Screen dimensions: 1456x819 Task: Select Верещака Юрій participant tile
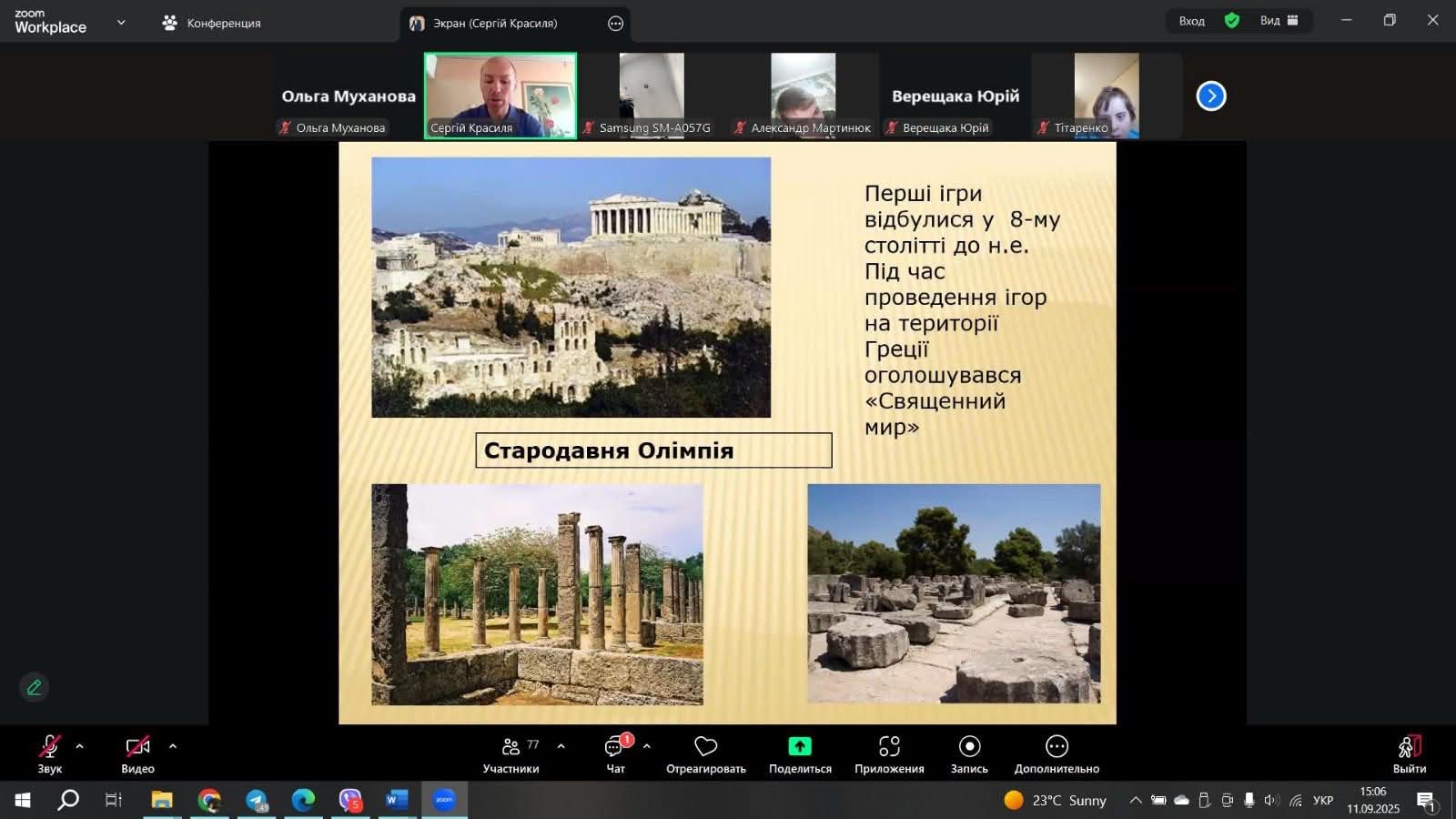point(955,96)
